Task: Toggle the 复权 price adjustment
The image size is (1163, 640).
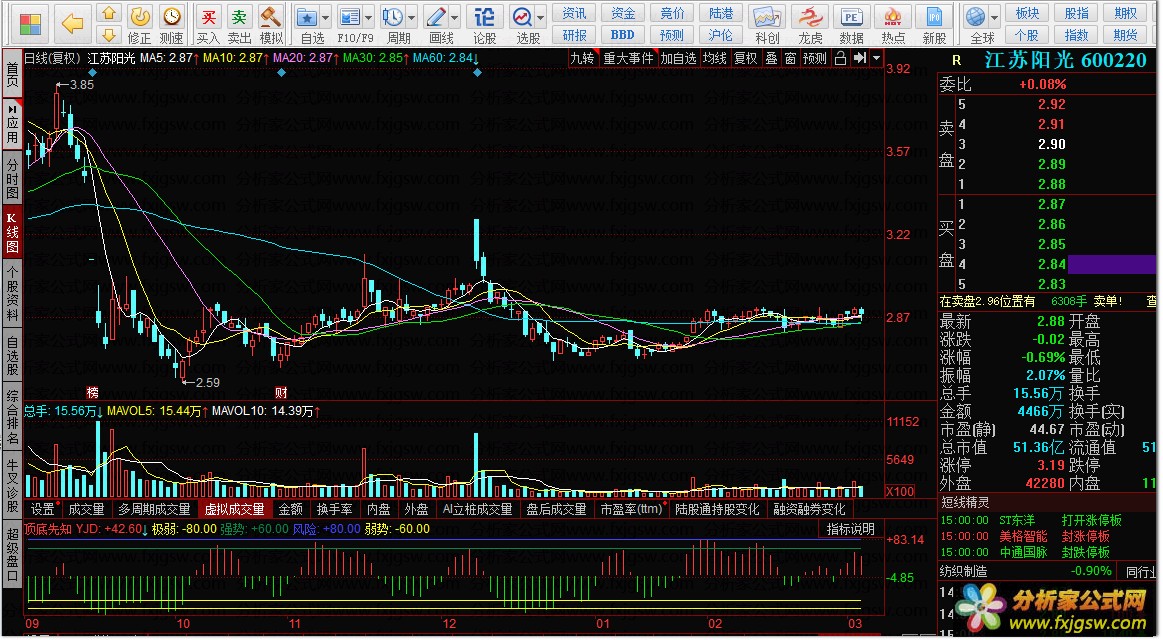Action: tap(745, 58)
